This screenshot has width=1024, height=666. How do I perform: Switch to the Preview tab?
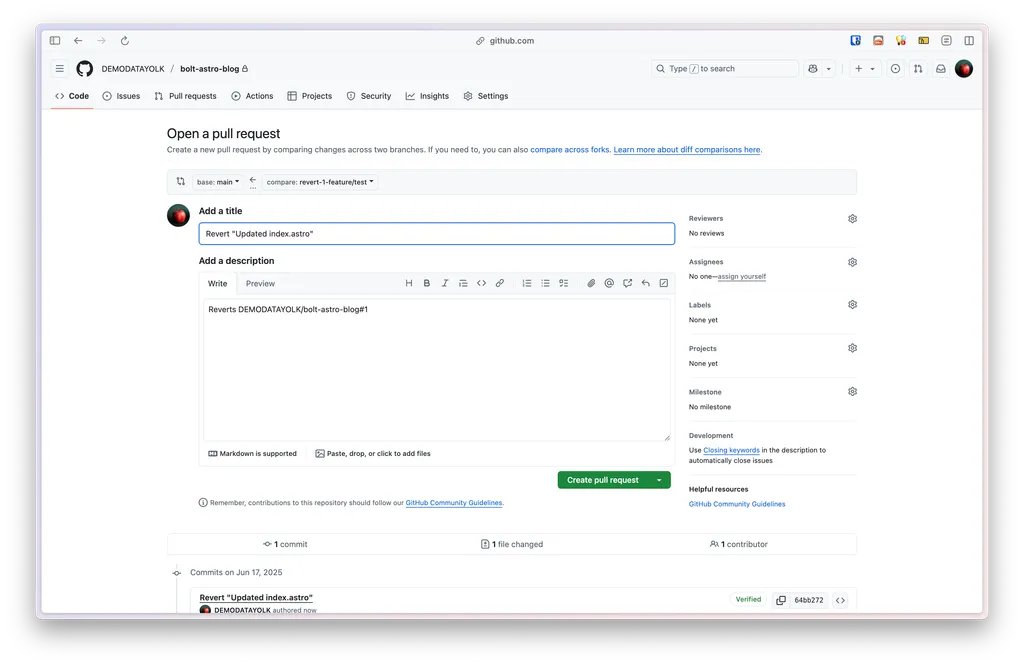point(260,283)
